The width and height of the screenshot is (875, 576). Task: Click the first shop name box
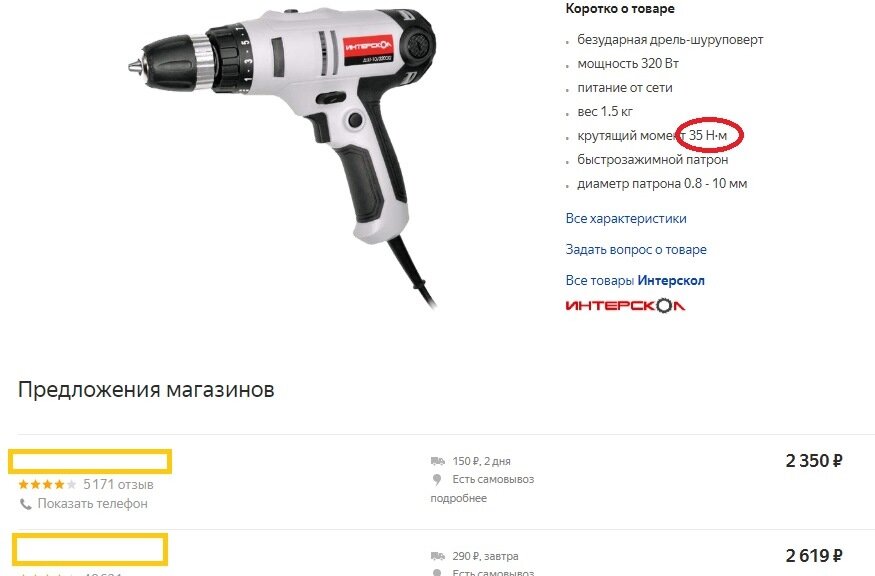pyautogui.click(x=90, y=462)
